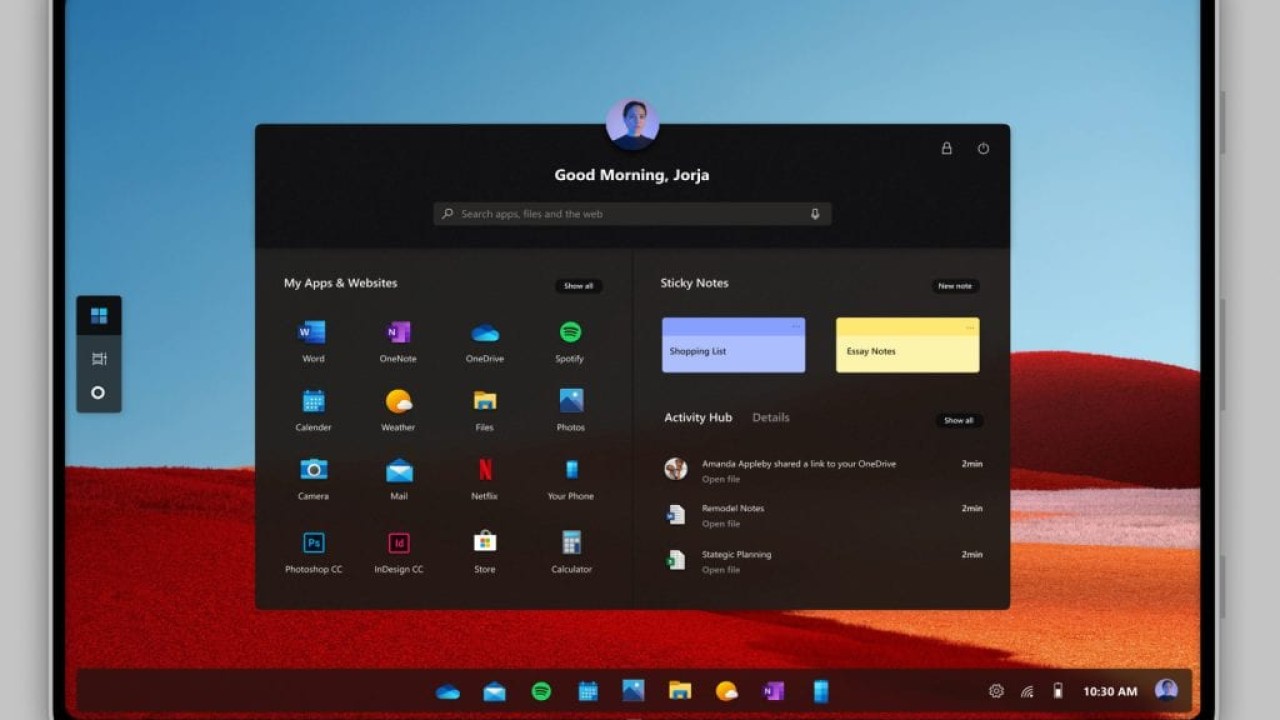This screenshot has height=720, width=1280.
Task: Click the power button icon
Action: (983, 148)
